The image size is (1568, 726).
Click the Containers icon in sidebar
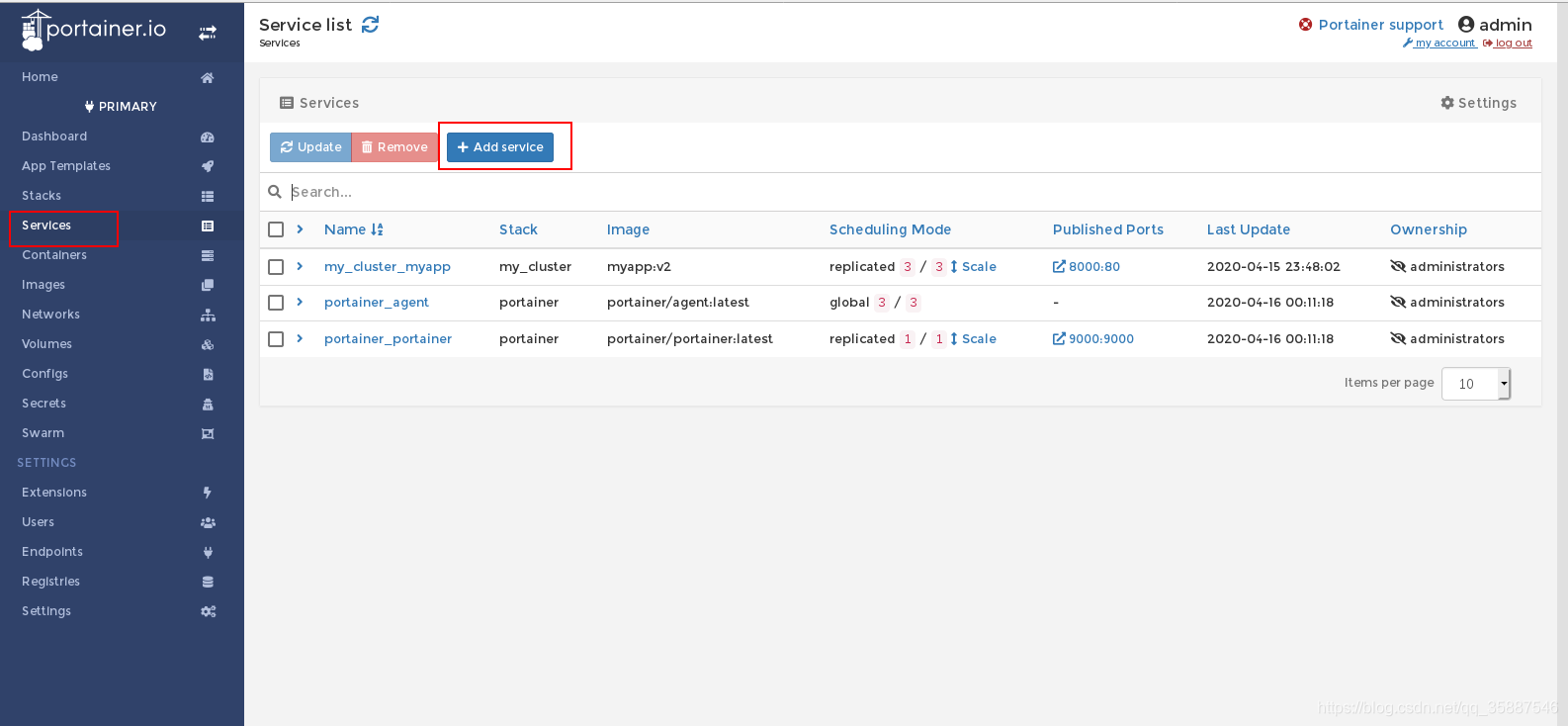tap(208, 255)
